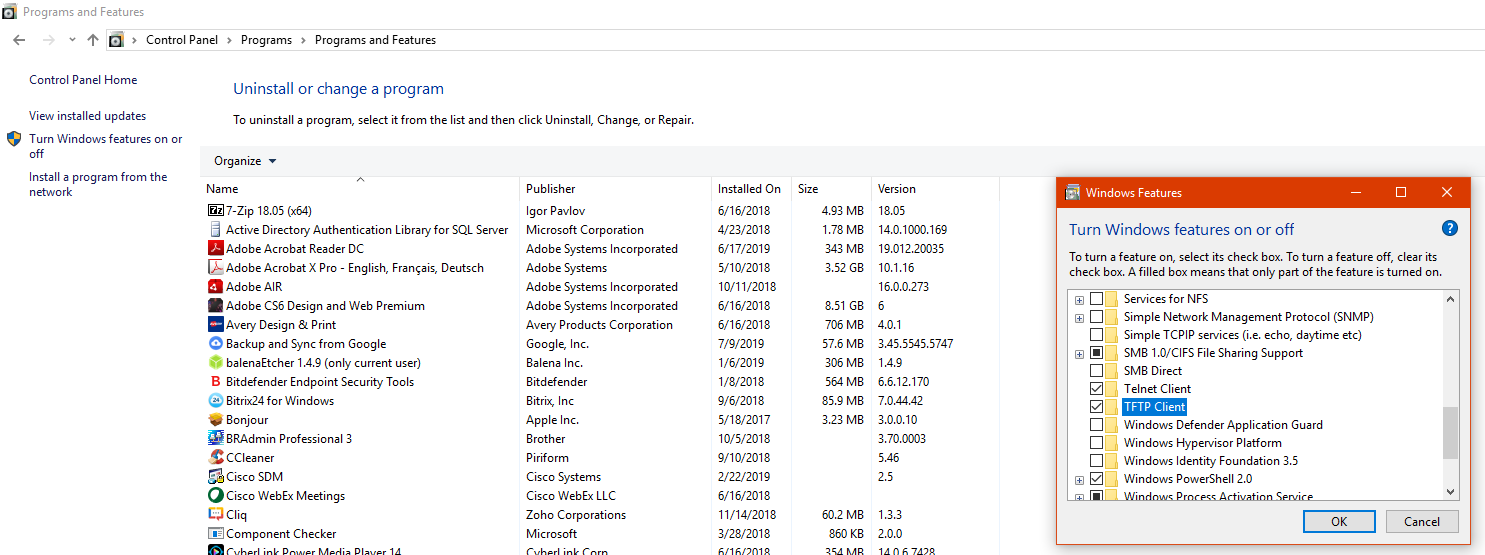Viewport: 1485px width, 555px height.
Task: Click the Component Checker icon
Action: pos(215,534)
